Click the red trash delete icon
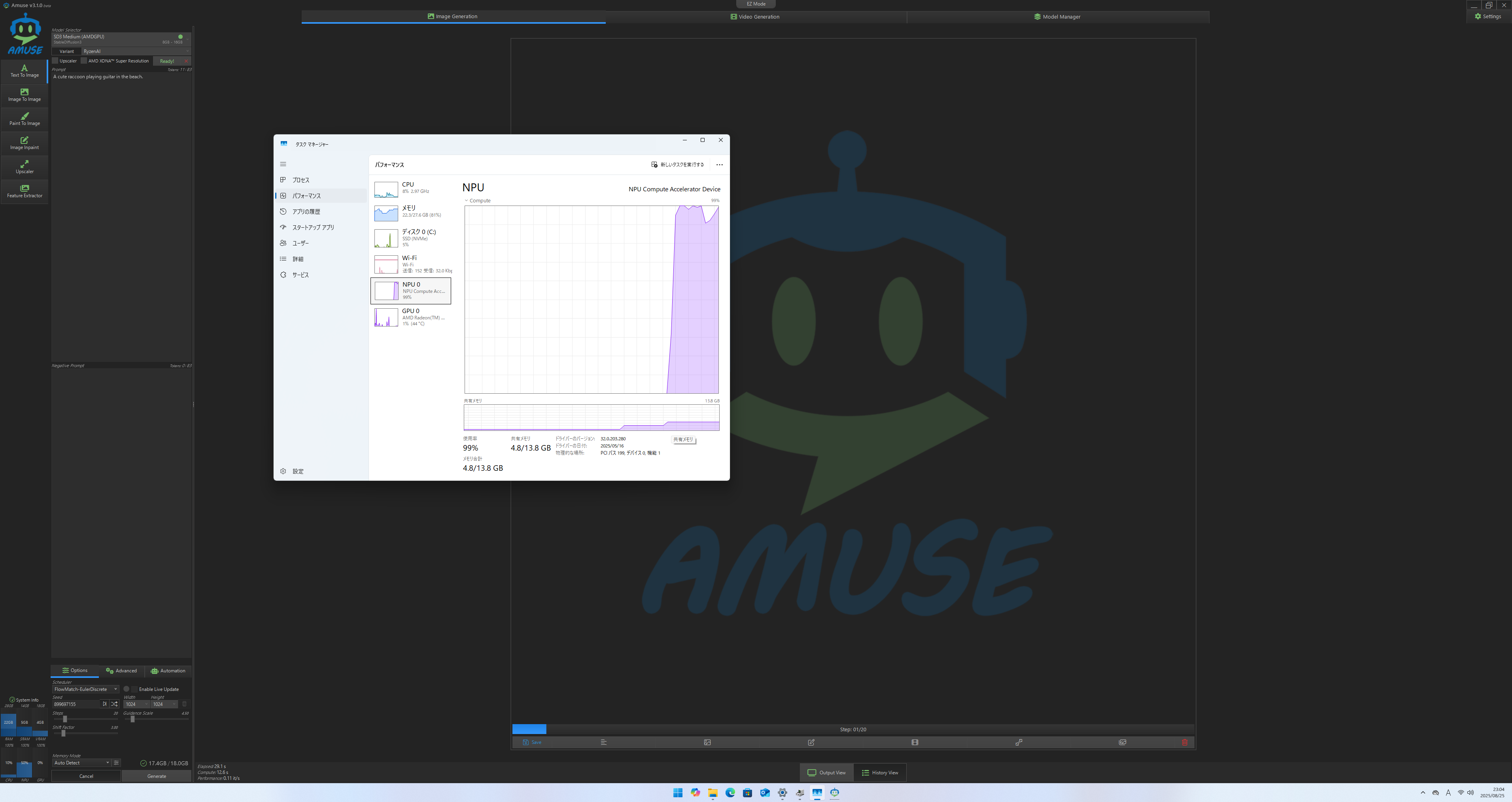The height and width of the screenshot is (802, 1512). pos(1185,742)
